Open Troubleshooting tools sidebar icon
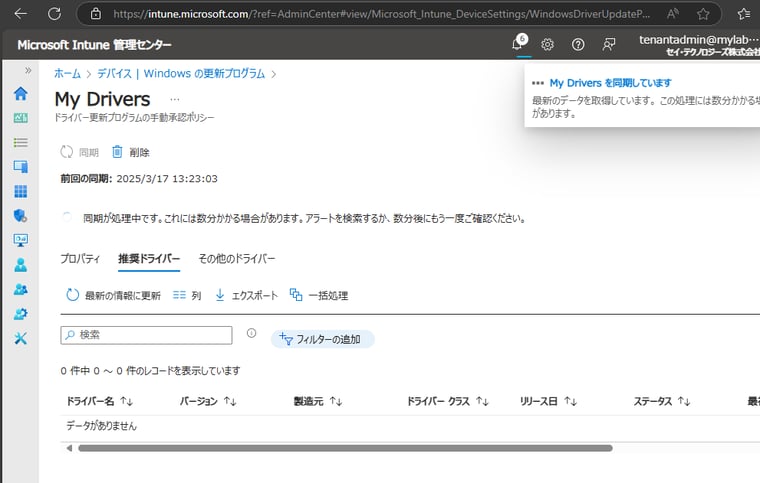The width and height of the screenshot is (760, 483). 20,338
